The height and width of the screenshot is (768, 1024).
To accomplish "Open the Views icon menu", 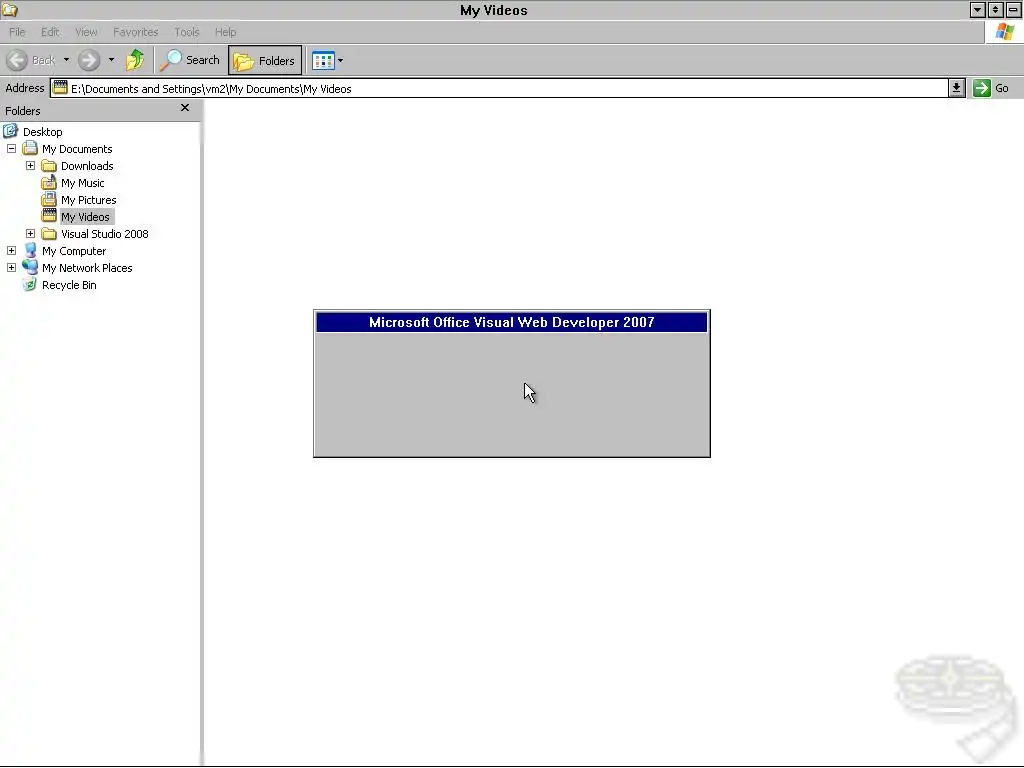I will pyautogui.click(x=323, y=61).
